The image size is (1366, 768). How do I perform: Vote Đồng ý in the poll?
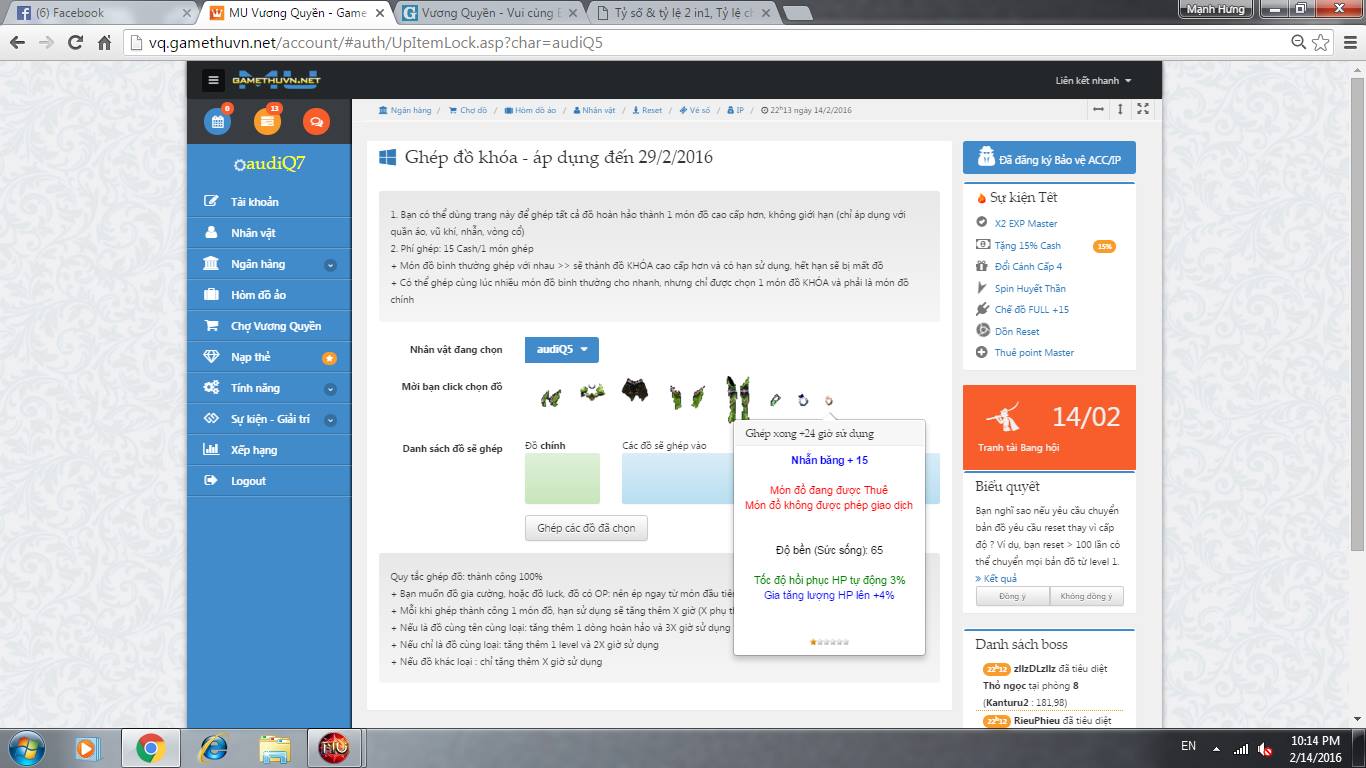(1012, 596)
